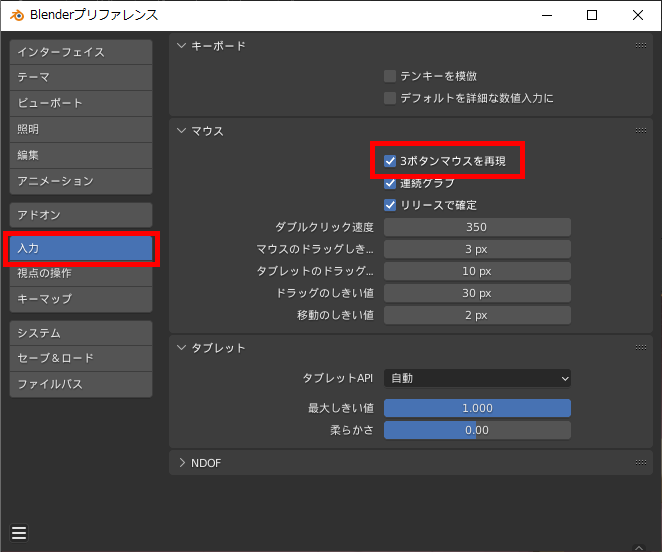Enable the テンキーを模倣 checkbox
Screen dimensions: 662x552
[391, 76]
